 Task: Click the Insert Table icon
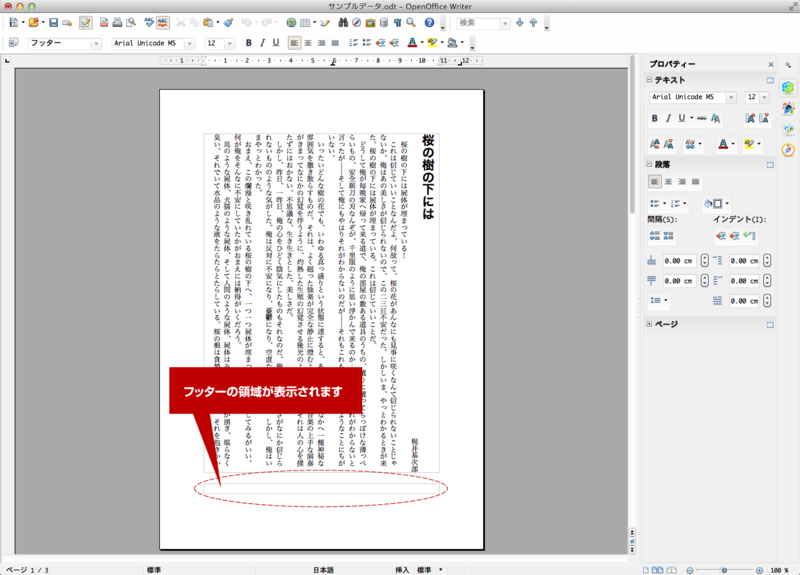click(305, 22)
